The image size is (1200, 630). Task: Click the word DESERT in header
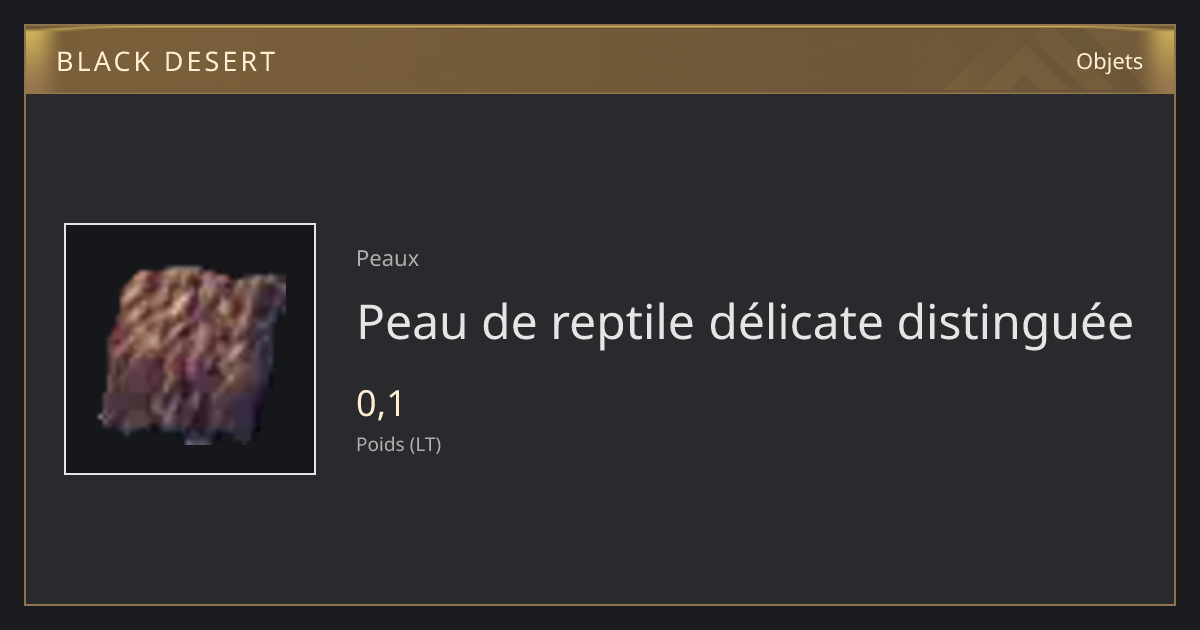click(220, 62)
